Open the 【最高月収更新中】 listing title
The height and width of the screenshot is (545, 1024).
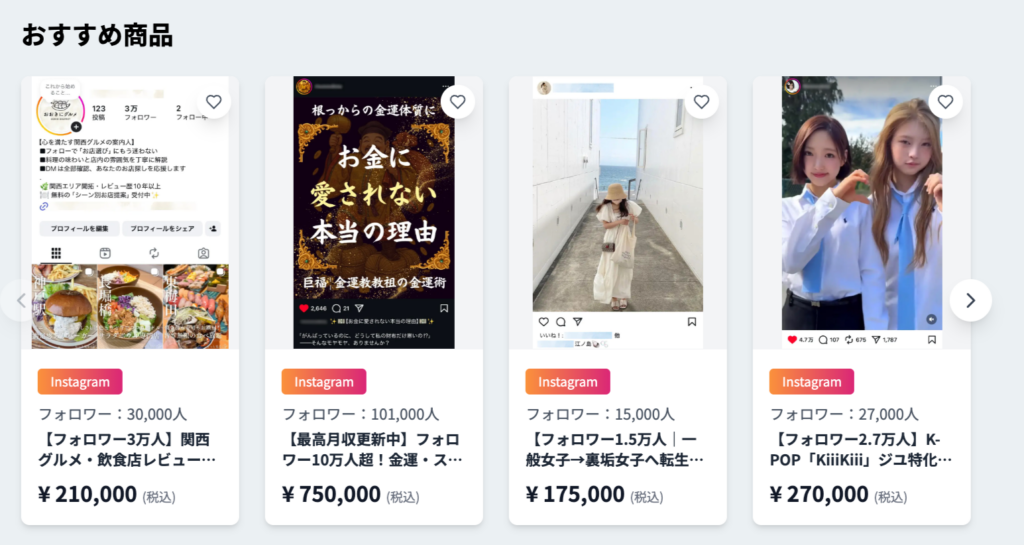point(372,450)
